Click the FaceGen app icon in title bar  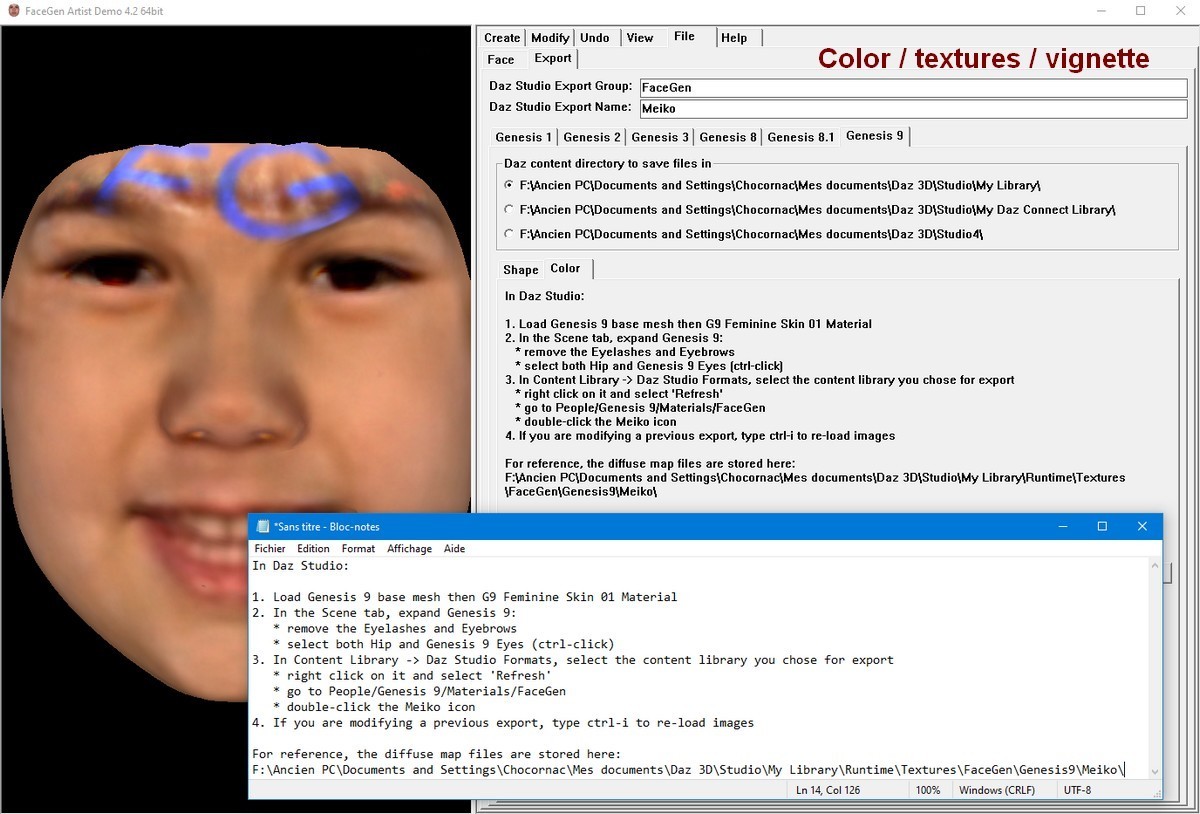(x=13, y=11)
